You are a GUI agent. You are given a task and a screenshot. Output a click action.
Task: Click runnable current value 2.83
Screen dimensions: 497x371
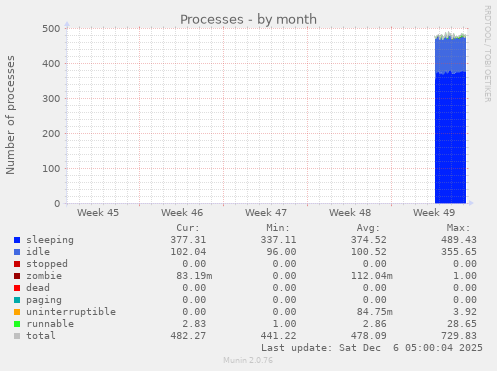coord(194,324)
